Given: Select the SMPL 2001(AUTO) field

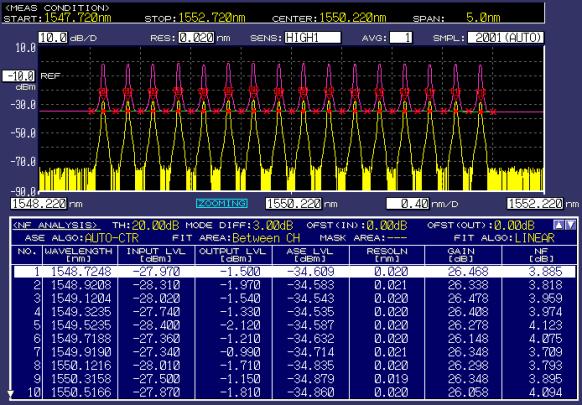Looking at the screenshot, I should pos(506,37).
